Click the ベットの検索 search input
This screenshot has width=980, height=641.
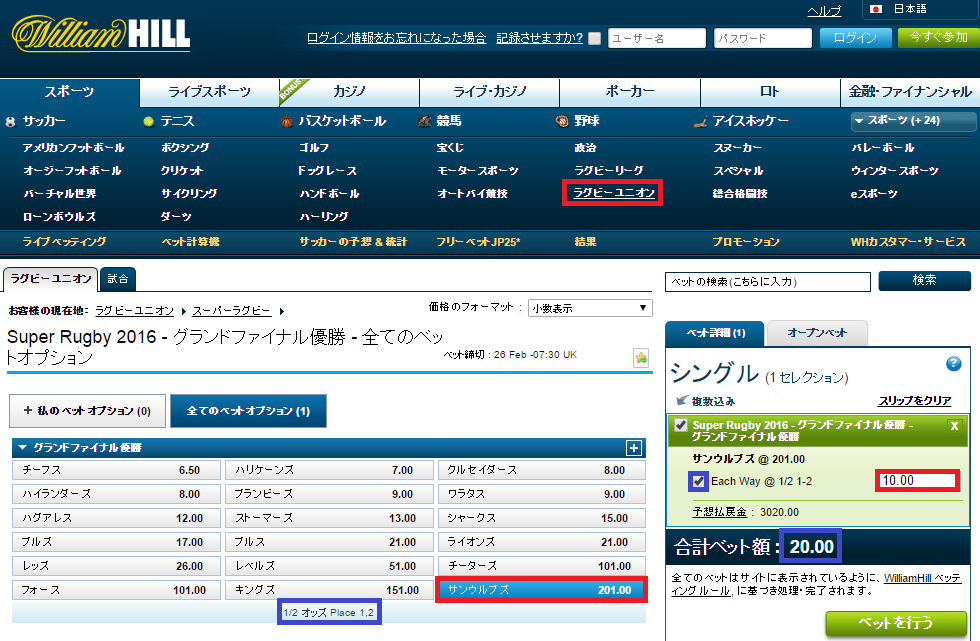point(768,282)
